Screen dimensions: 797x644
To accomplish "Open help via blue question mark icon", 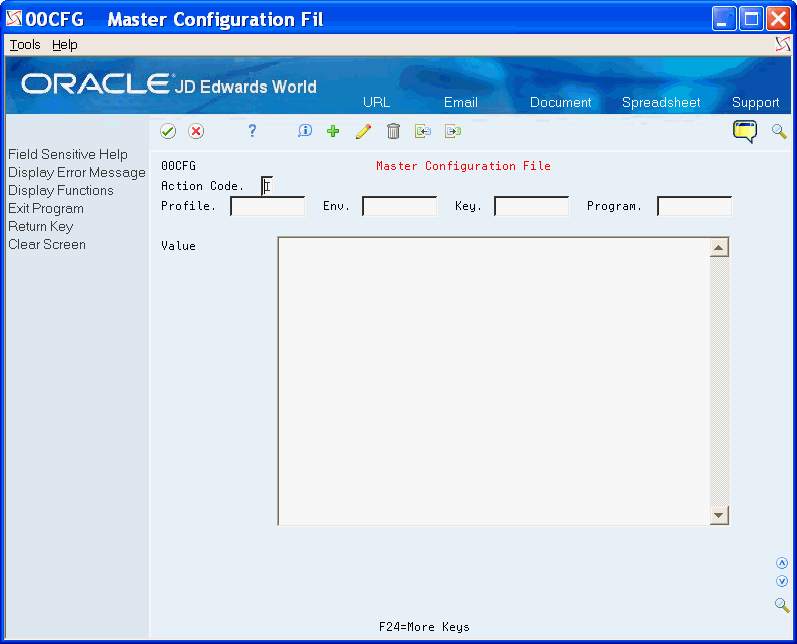I will pos(252,131).
